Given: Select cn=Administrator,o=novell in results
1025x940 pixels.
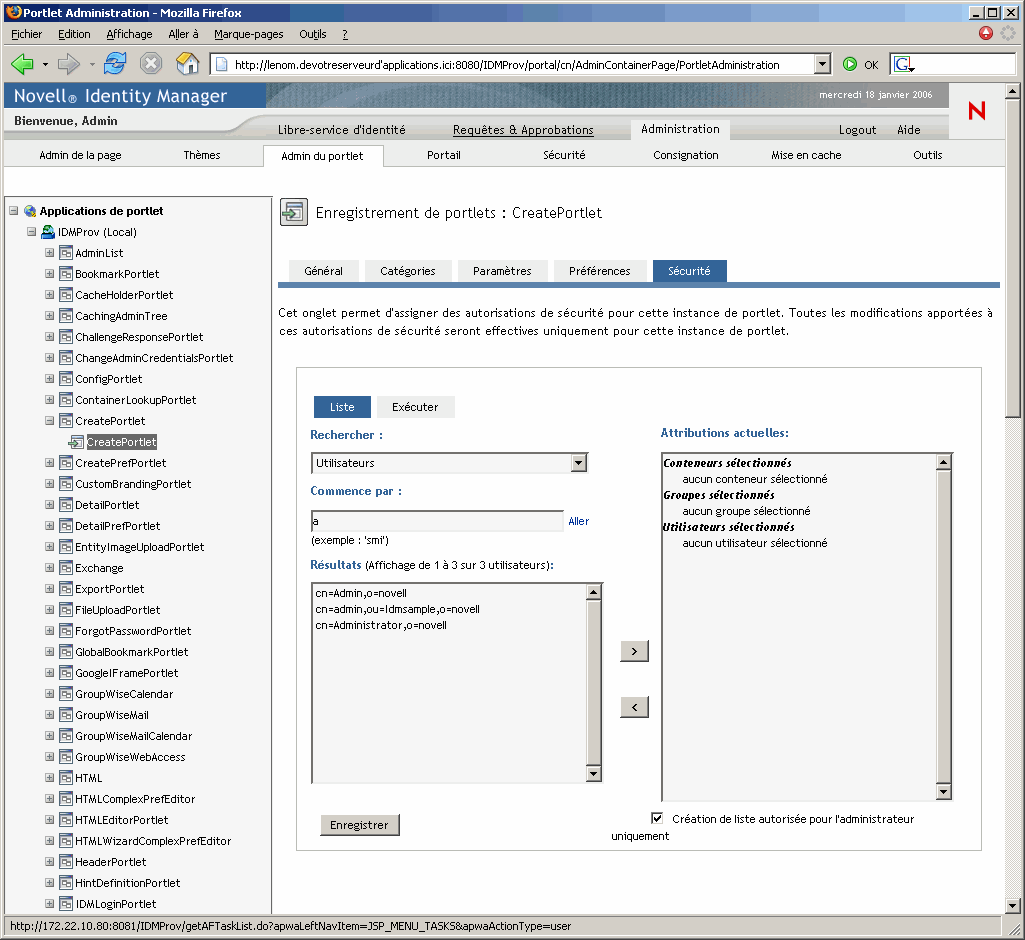Looking at the screenshot, I should click(381, 625).
